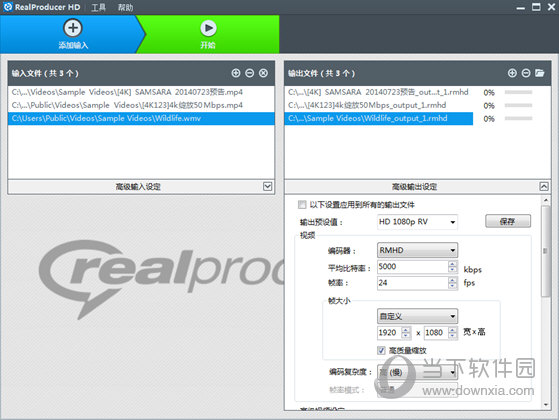559x420 pixels.
Task: Decrease frame rate with the down arrow
Action: click(452, 286)
